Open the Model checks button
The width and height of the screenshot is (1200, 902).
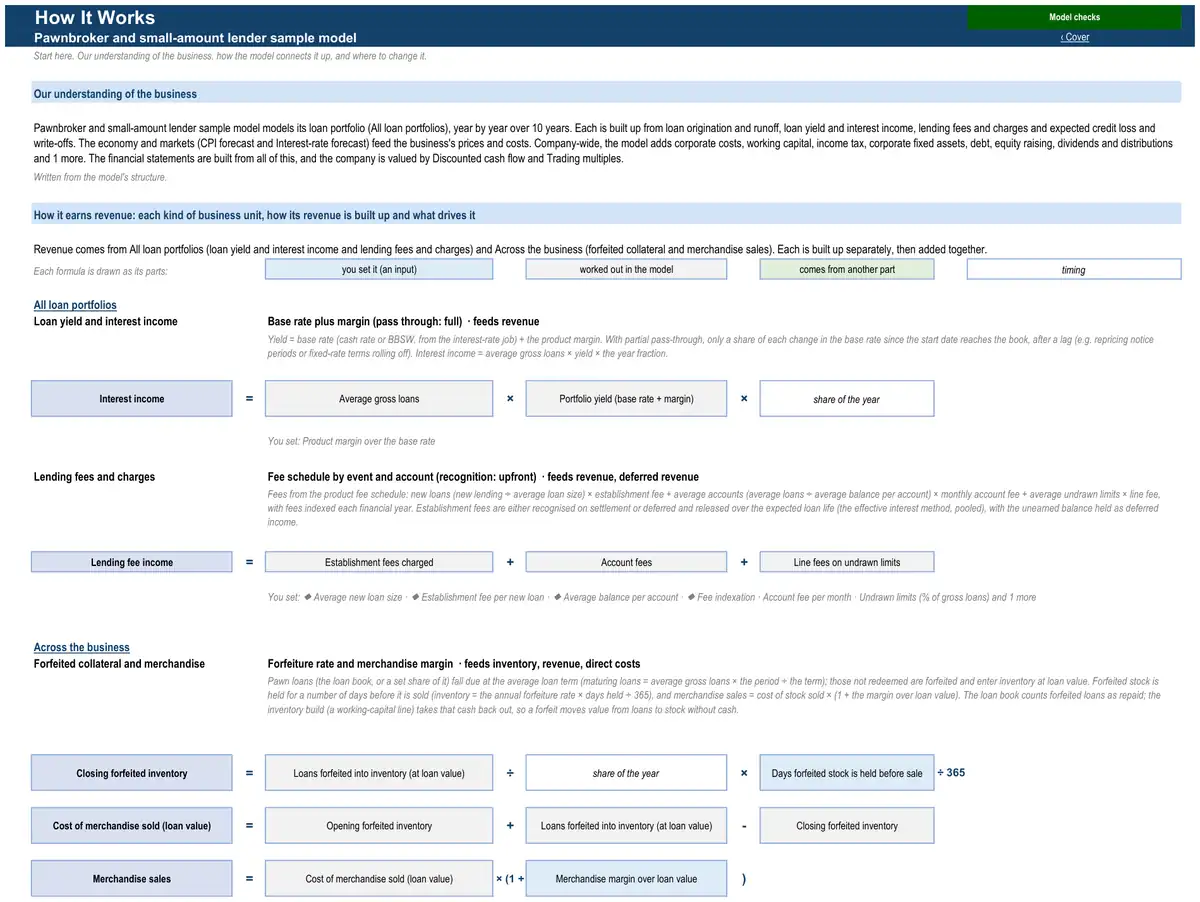pyautogui.click(x=1074, y=17)
